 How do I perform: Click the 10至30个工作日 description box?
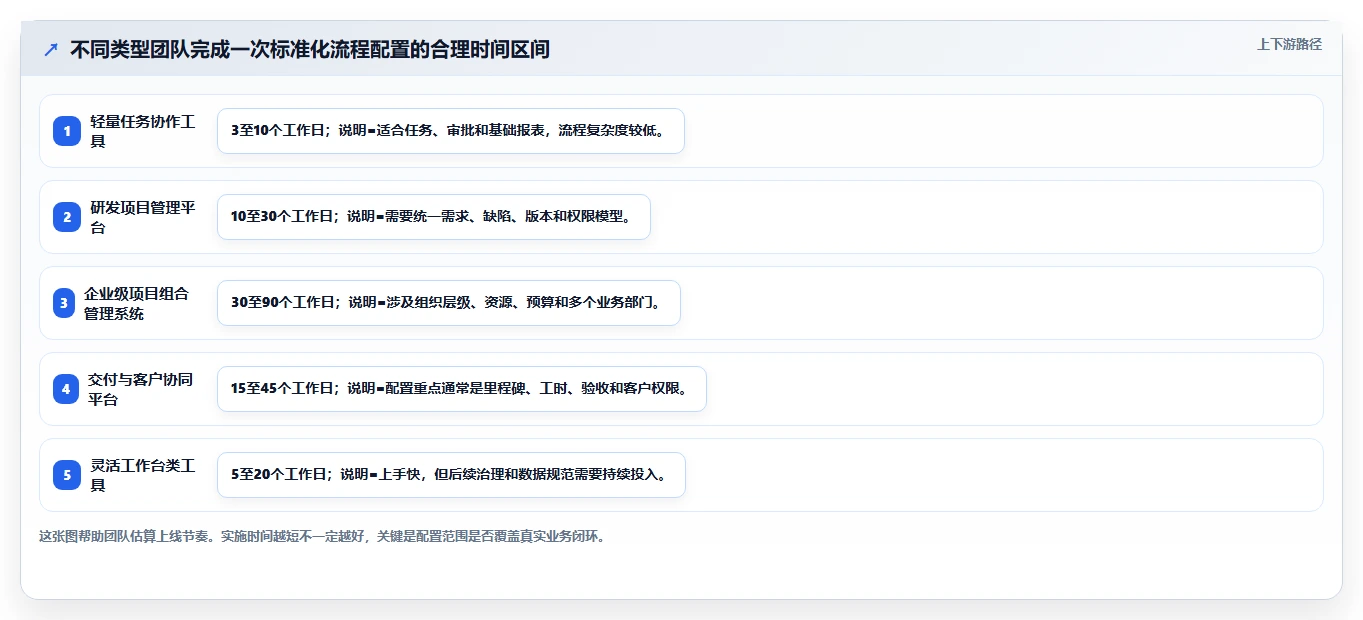[x=434, y=217]
